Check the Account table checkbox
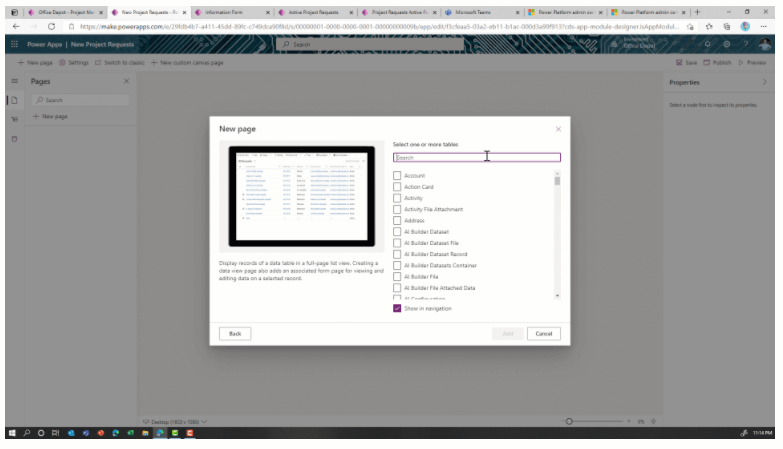The height and width of the screenshot is (449, 783). pyautogui.click(x=397, y=175)
